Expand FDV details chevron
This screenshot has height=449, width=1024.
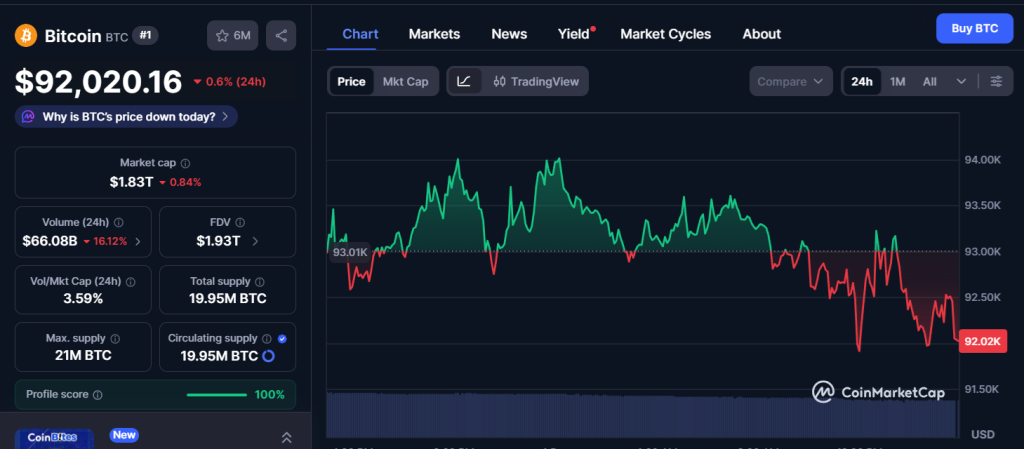pos(255,241)
